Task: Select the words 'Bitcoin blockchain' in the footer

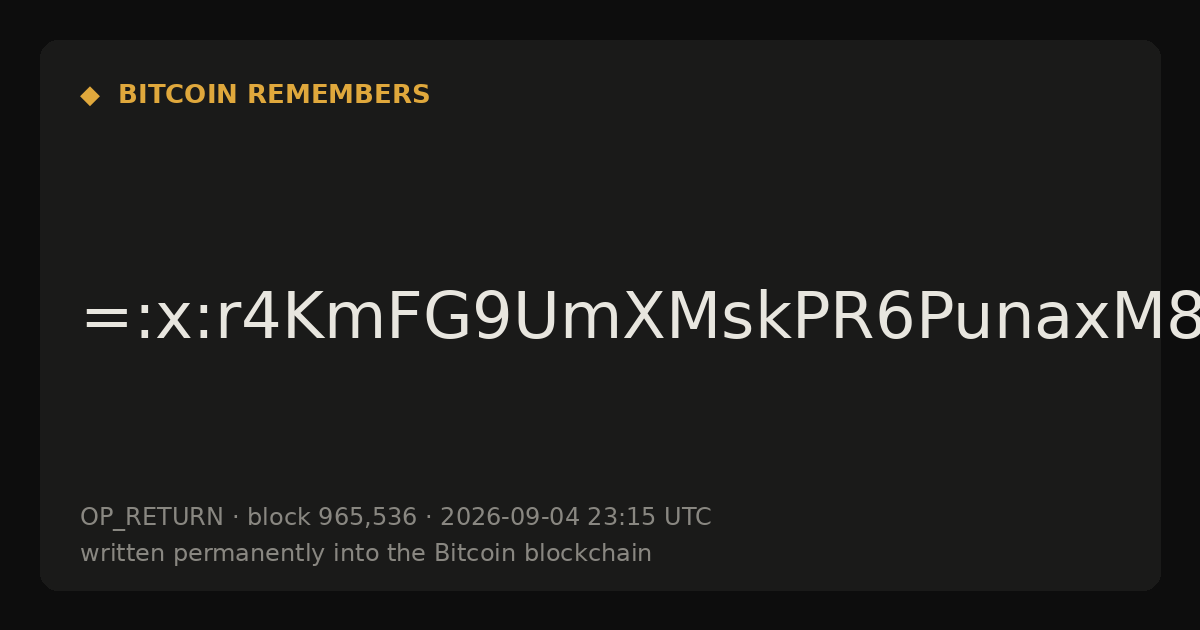Action: coord(543,553)
